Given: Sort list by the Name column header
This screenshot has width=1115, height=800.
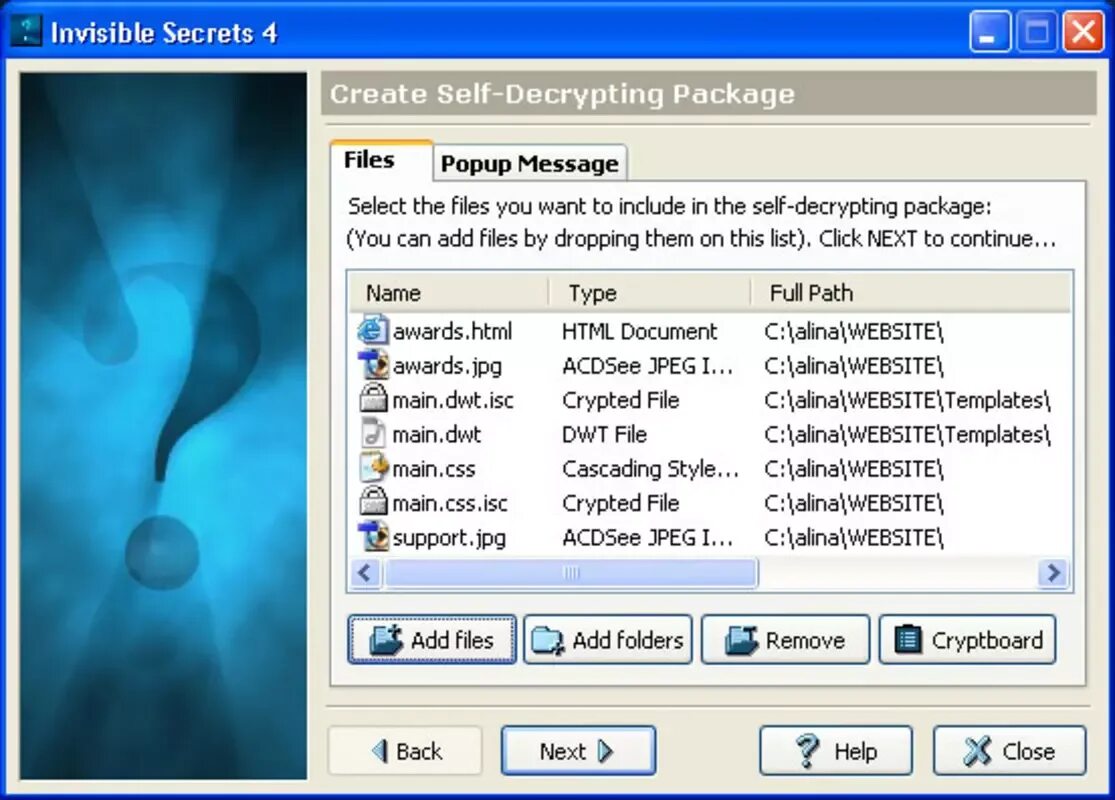Looking at the screenshot, I should tap(449, 293).
